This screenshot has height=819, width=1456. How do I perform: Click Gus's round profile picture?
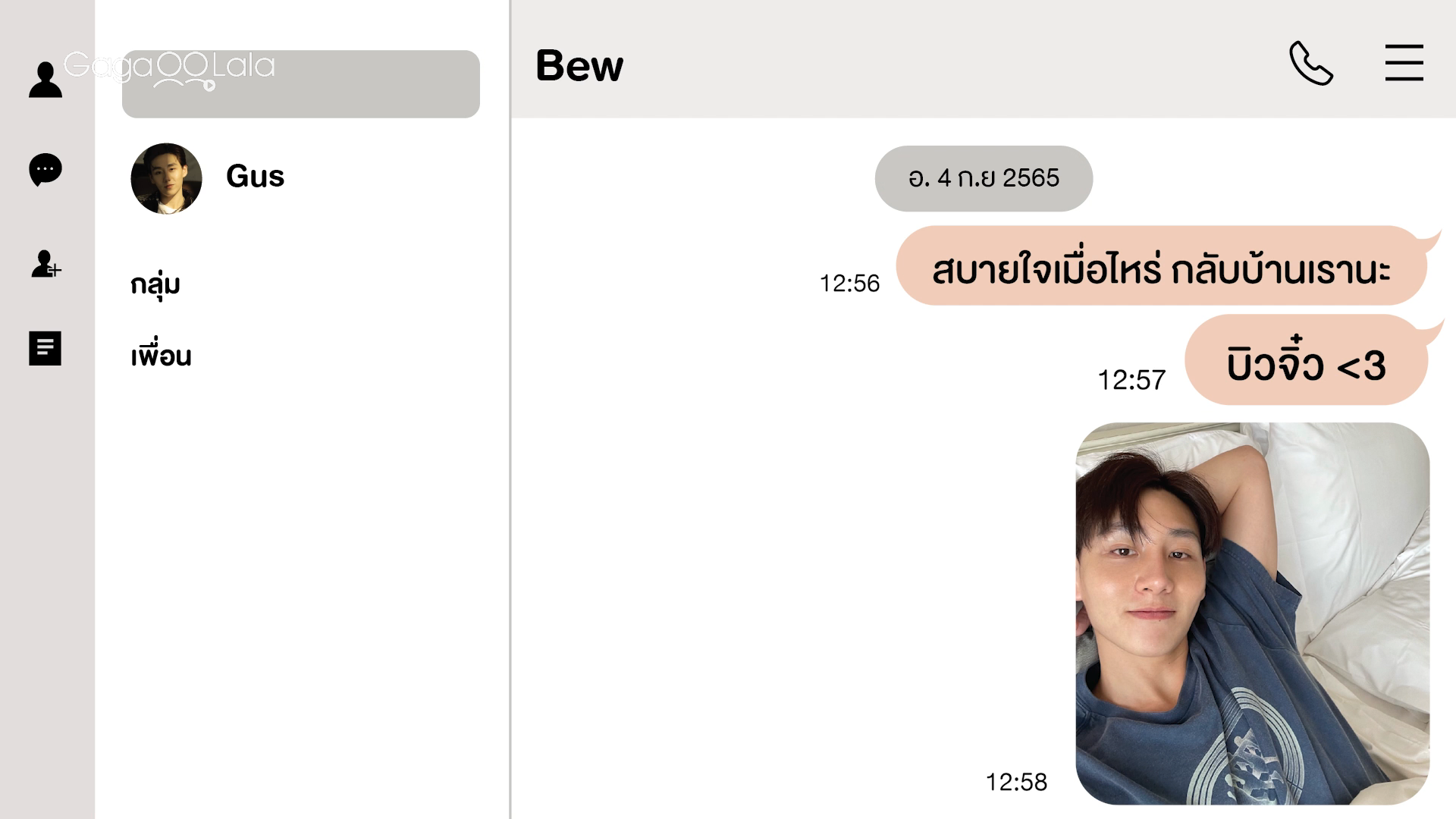pyautogui.click(x=166, y=178)
